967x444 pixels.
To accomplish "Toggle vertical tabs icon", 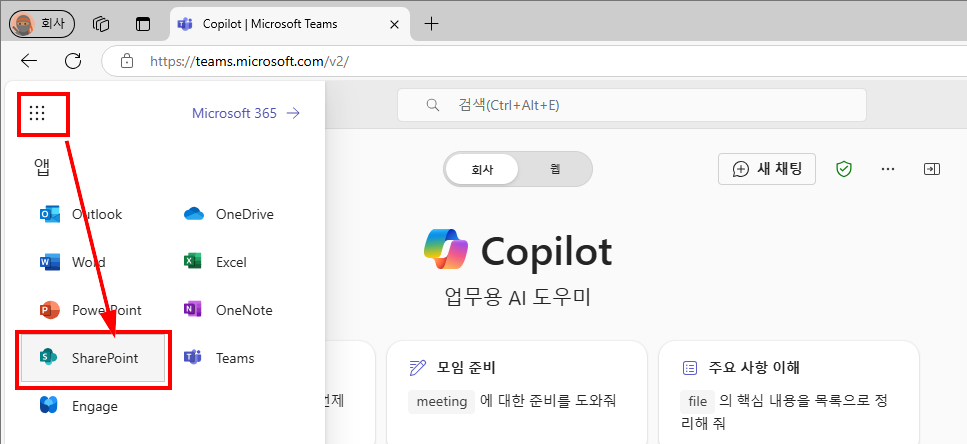I will tap(143, 24).
